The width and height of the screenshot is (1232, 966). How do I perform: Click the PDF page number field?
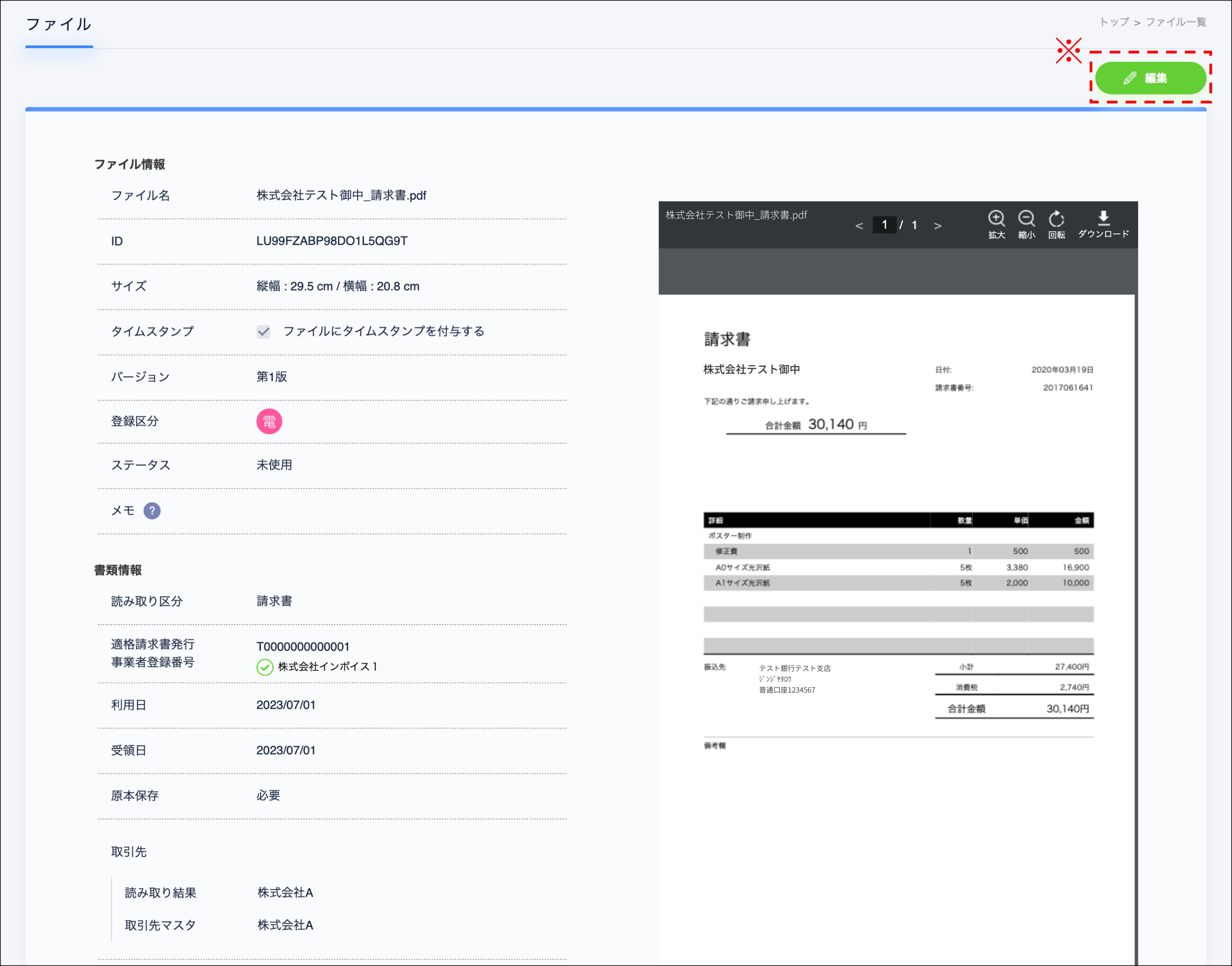pyautogui.click(x=884, y=225)
